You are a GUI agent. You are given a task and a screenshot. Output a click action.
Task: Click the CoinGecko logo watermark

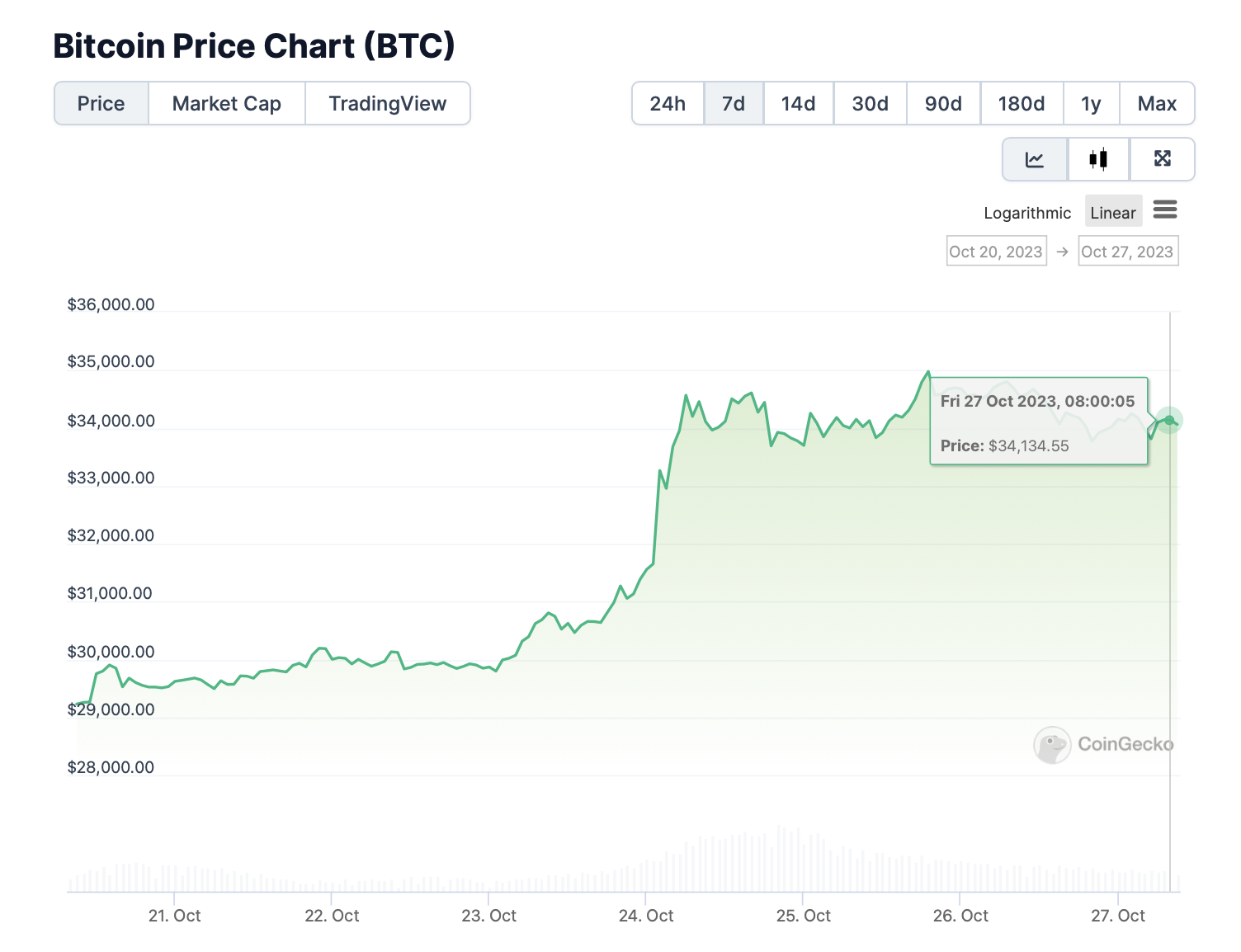(1103, 744)
